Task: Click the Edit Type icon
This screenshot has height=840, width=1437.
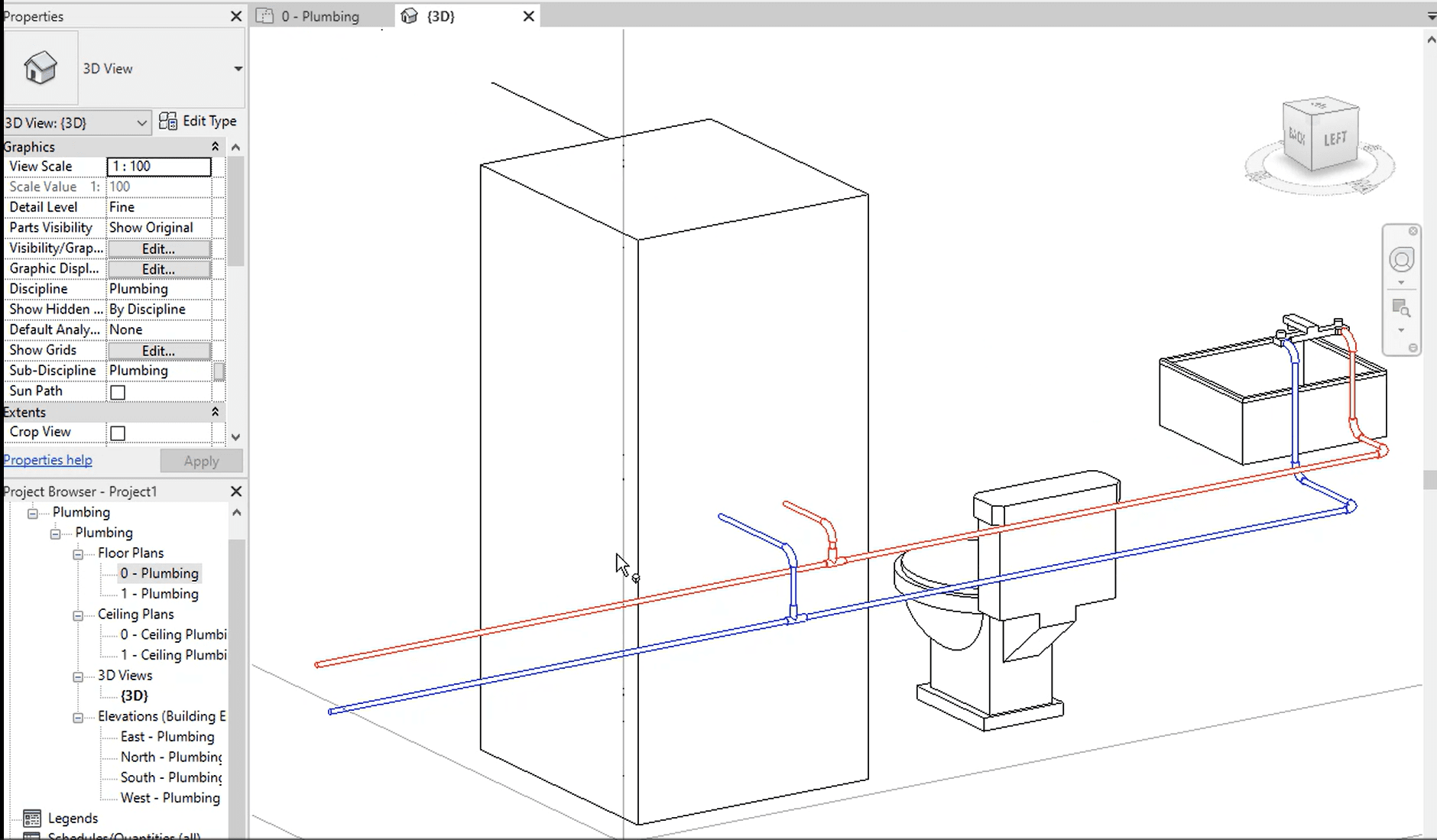Action: click(x=167, y=121)
